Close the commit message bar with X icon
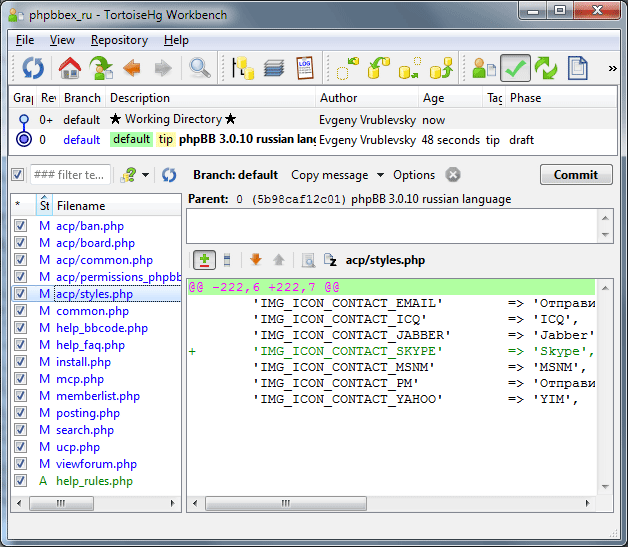Viewport: 628px width, 547px height. click(x=453, y=175)
